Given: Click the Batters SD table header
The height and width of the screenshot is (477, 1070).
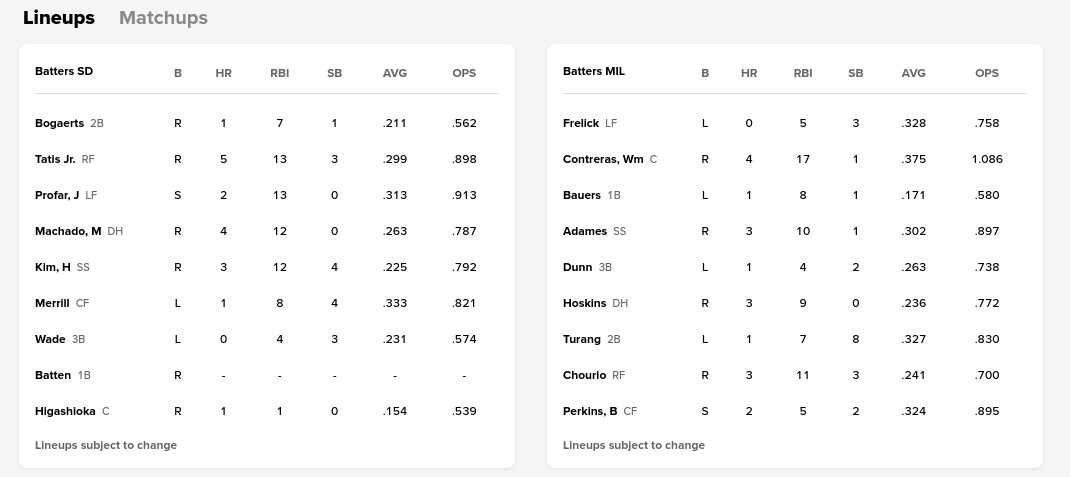Looking at the screenshot, I should pos(64,72).
